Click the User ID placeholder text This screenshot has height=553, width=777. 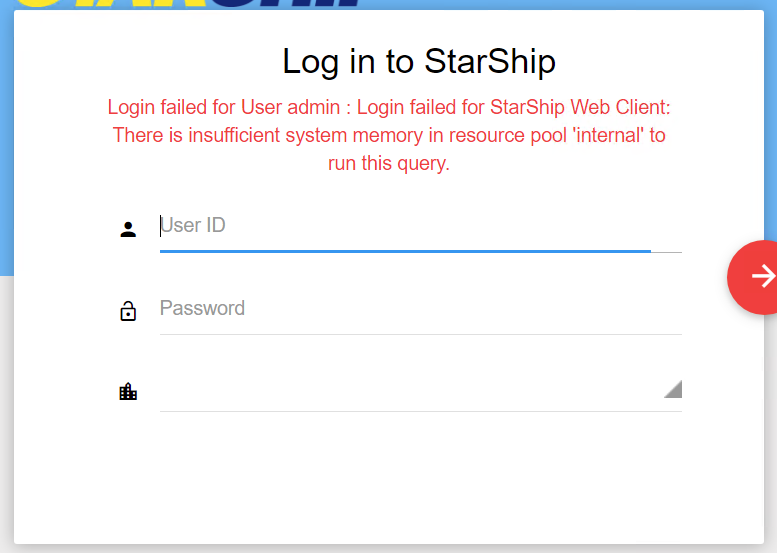click(193, 225)
